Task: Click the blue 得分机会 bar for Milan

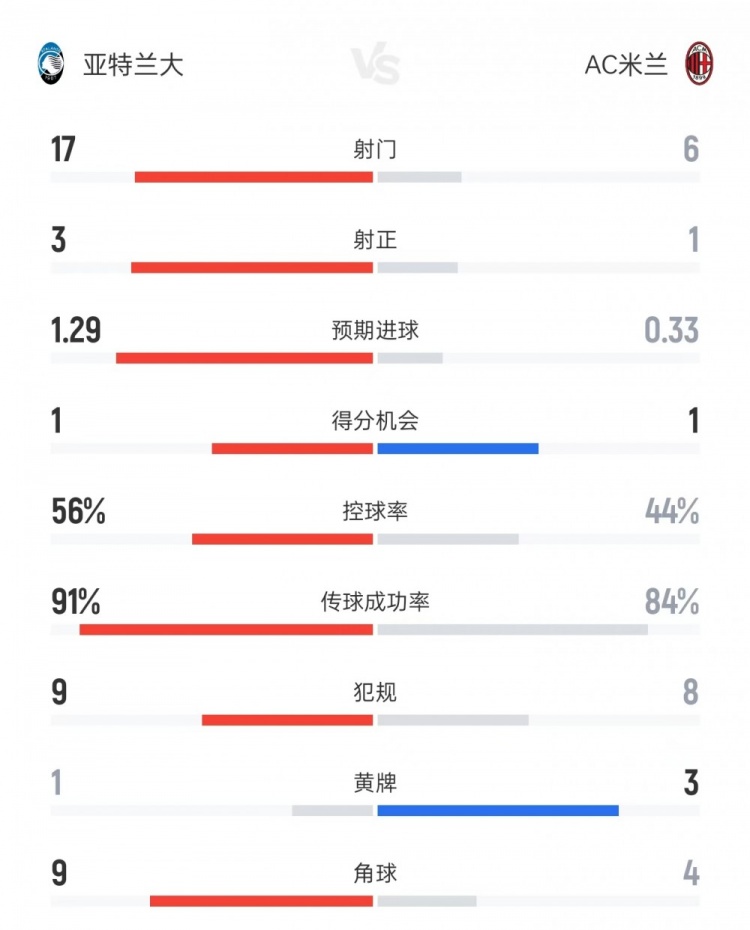Action: 458,448
